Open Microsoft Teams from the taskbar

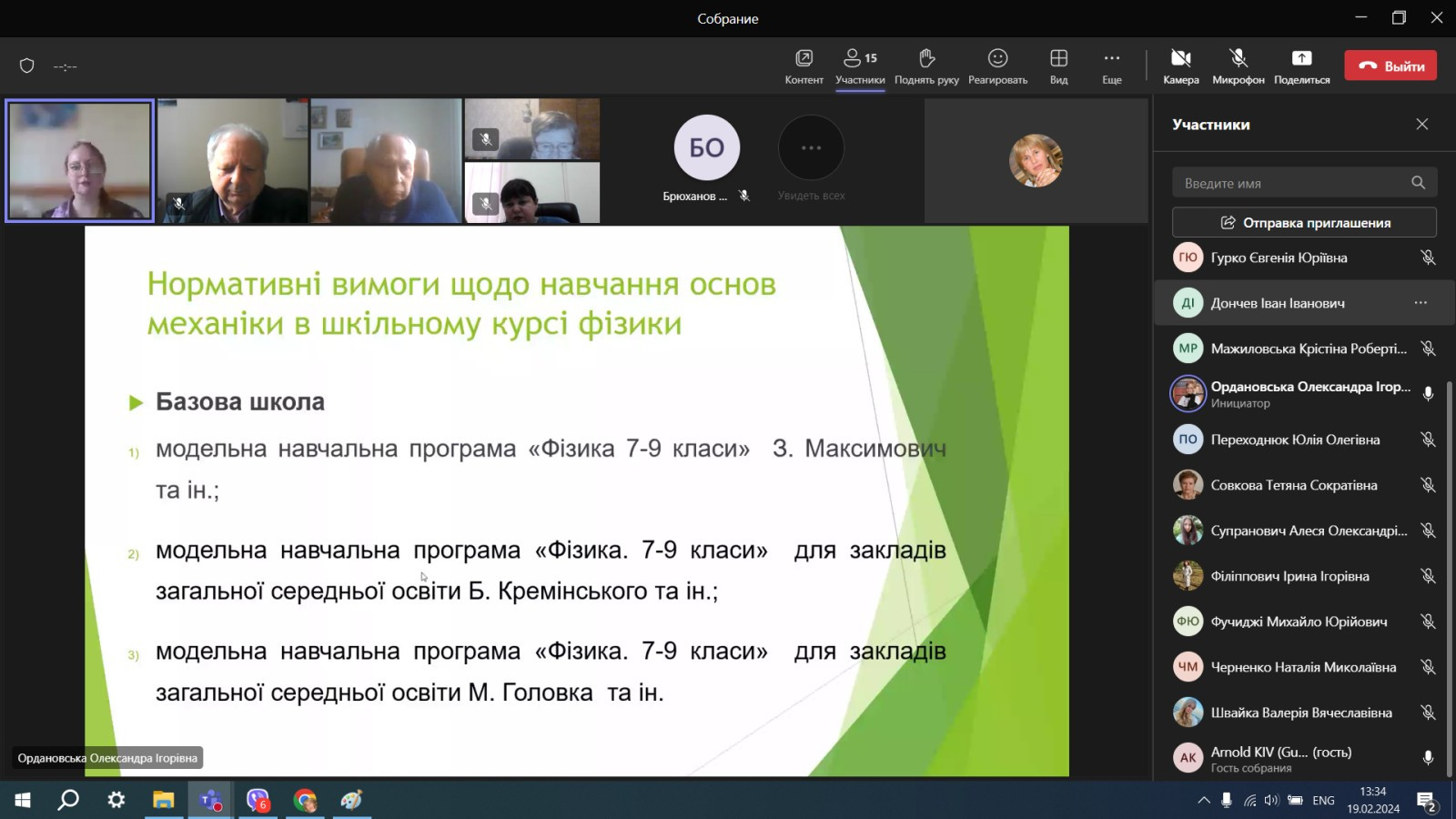coord(211,800)
